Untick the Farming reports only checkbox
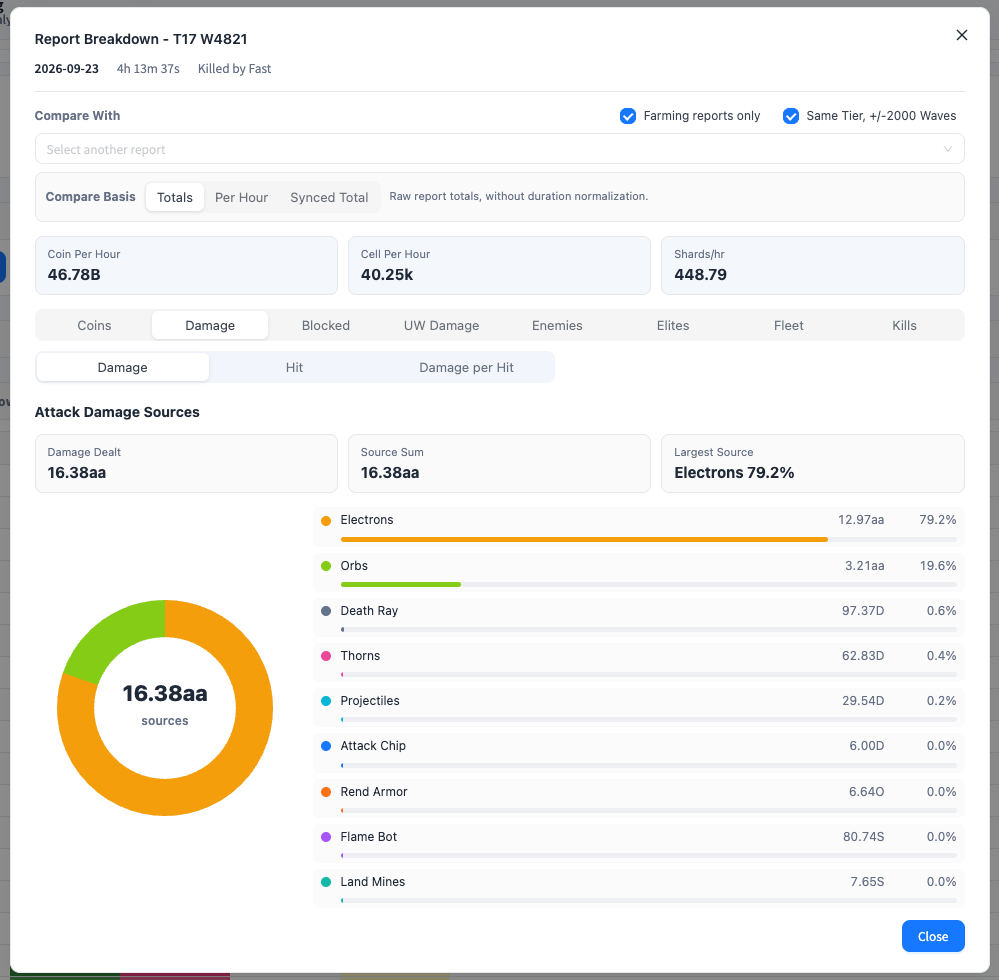Viewport: 999px width, 980px height. (x=628, y=116)
